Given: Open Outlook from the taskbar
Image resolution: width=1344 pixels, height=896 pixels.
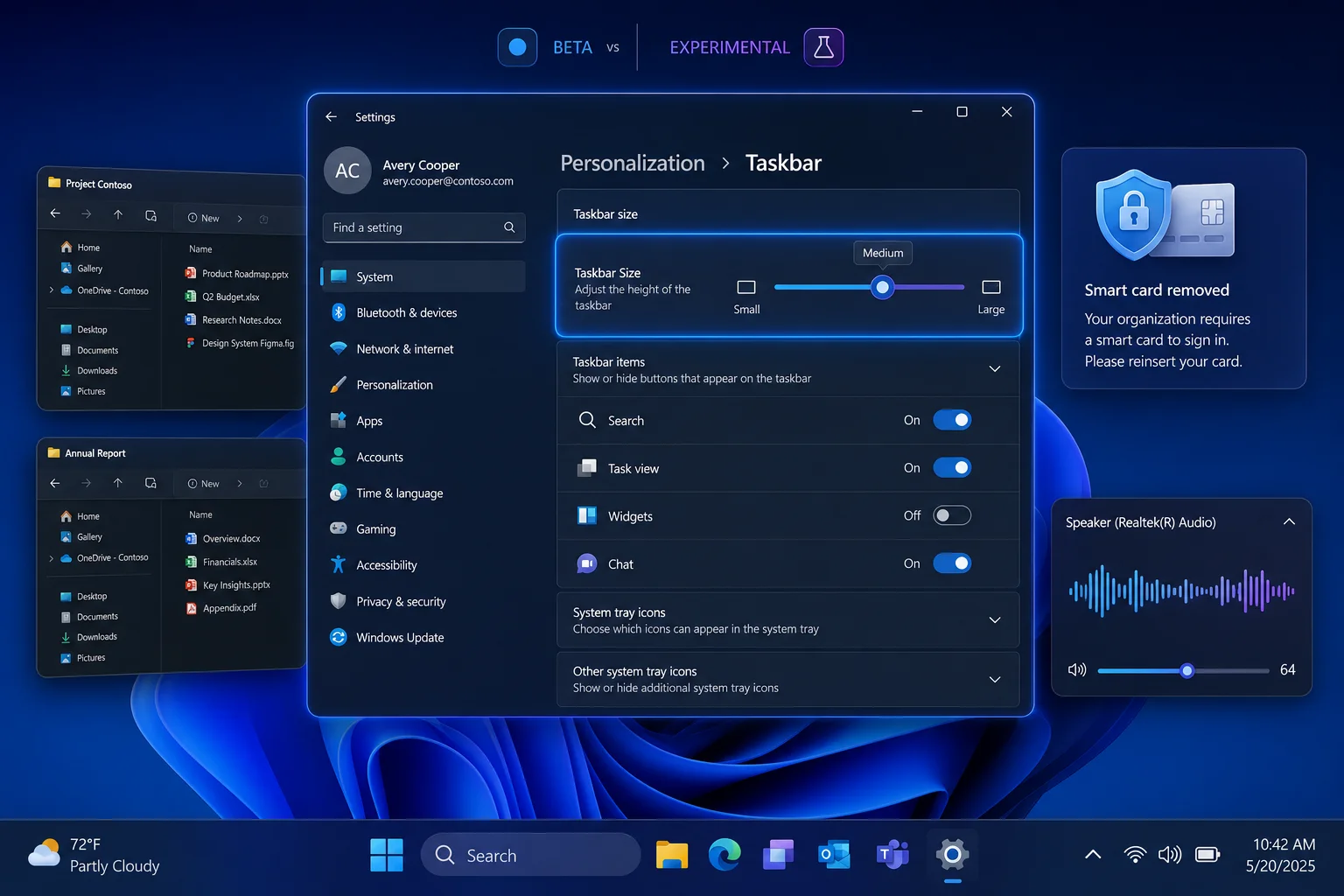Looking at the screenshot, I should coord(834,855).
